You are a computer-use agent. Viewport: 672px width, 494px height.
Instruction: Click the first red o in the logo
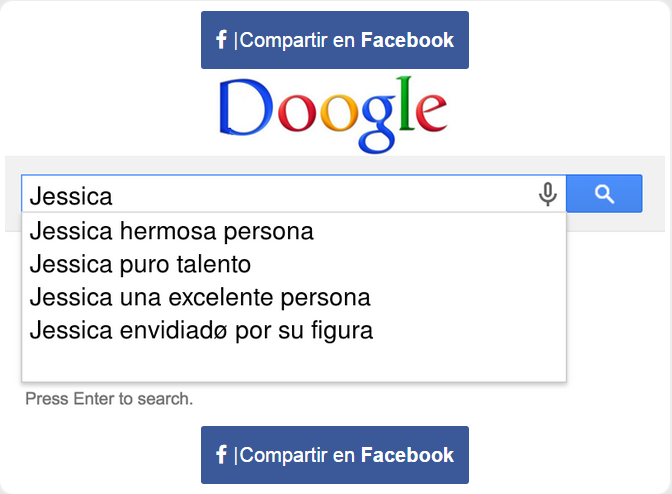[x=298, y=113]
